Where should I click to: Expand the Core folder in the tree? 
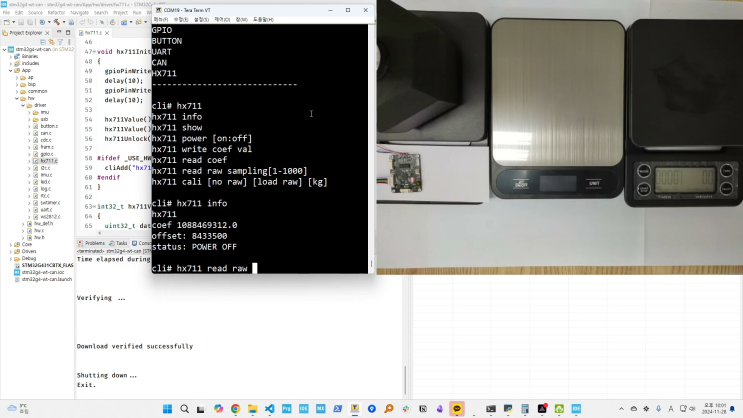pos(11,245)
